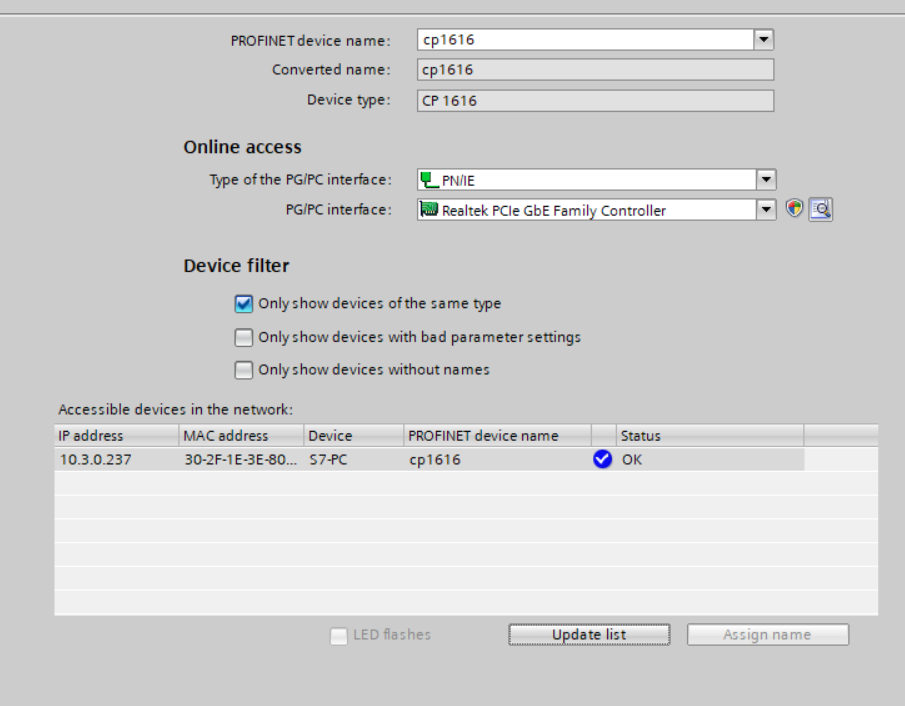905x706 pixels.
Task: Click the PROFINET device name column header
Action: pos(498,436)
